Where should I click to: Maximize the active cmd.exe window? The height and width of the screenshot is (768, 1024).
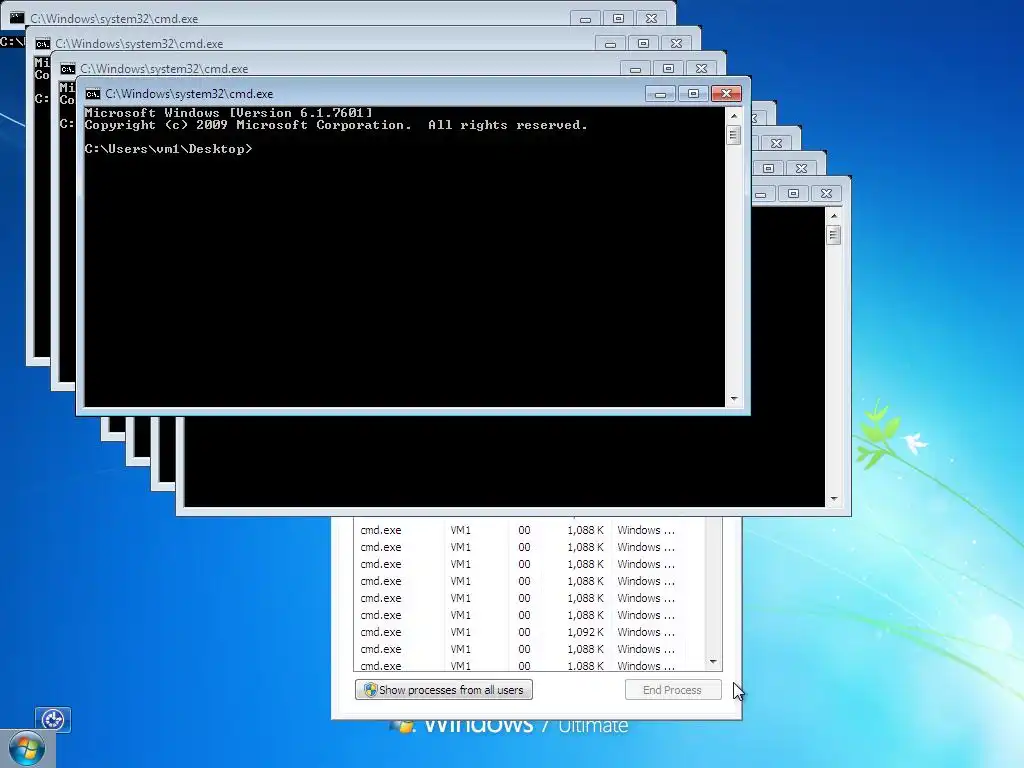(x=694, y=94)
